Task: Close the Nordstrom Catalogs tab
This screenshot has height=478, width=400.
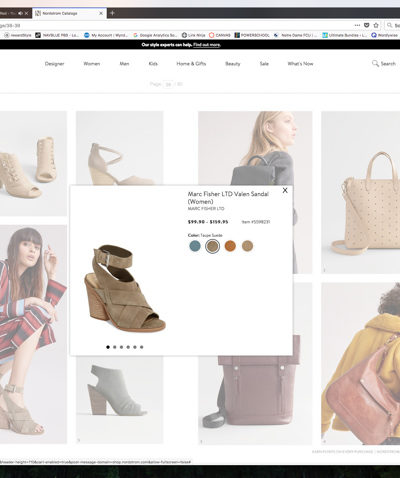Action: tap(101, 13)
